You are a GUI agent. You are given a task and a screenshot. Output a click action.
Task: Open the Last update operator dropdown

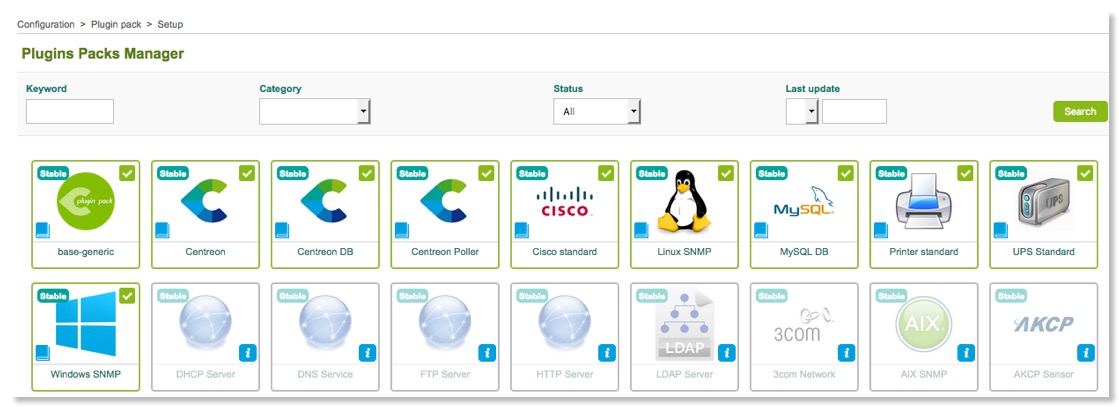802,111
